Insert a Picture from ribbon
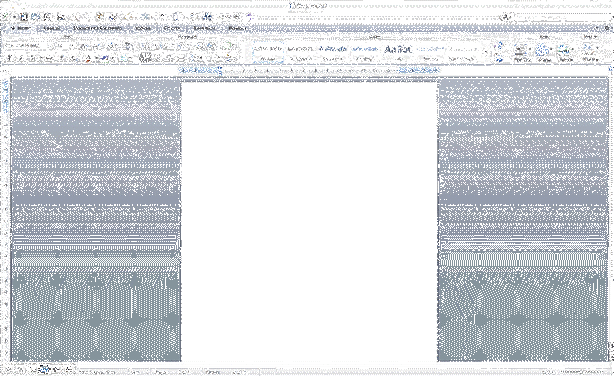 (x=565, y=53)
